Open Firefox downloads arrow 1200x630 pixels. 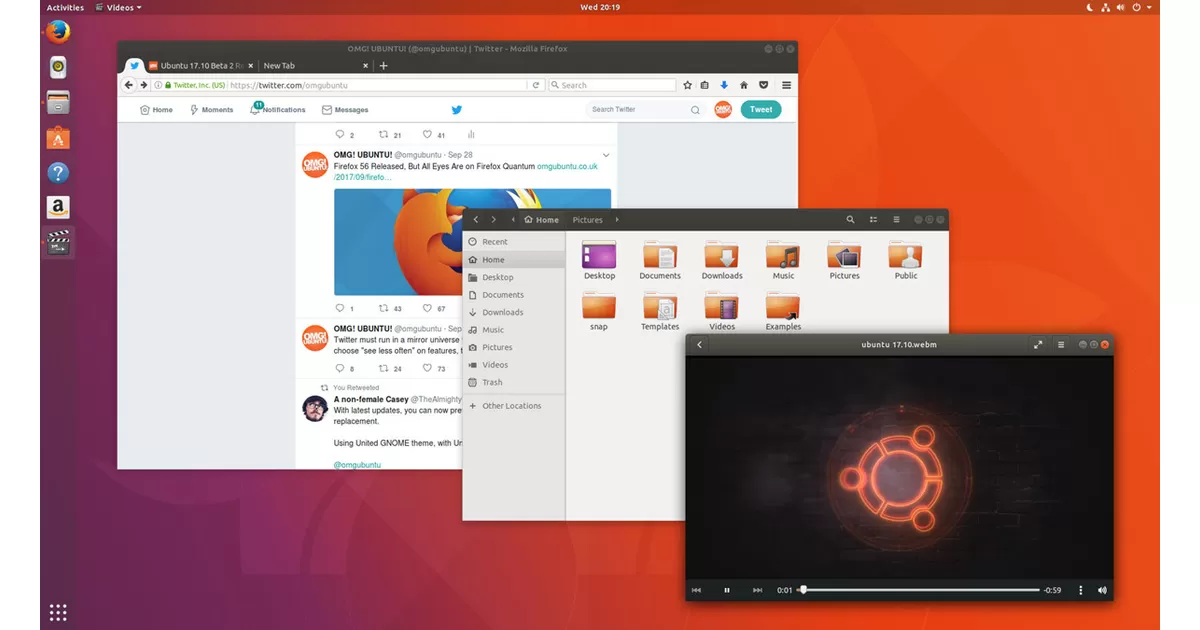click(724, 85)
